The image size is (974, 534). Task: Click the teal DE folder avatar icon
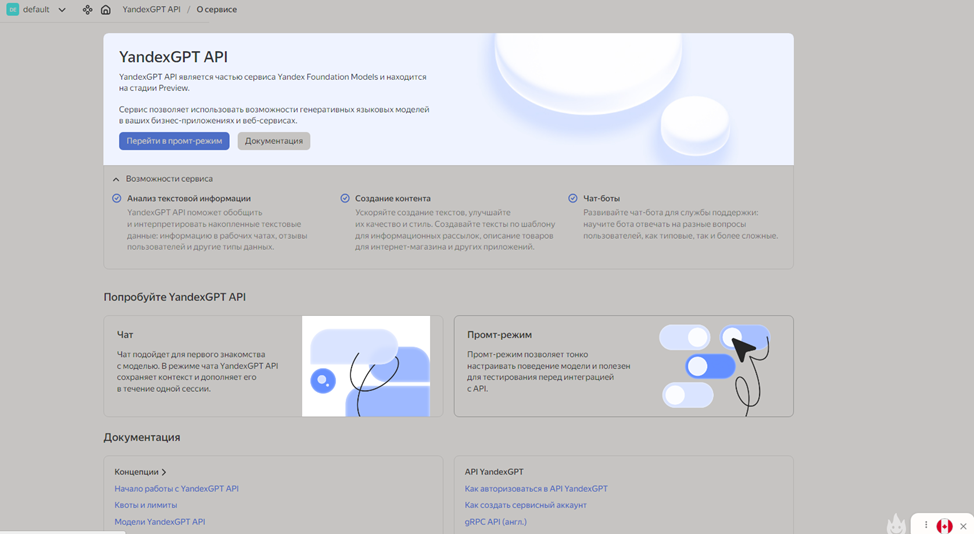pos(12,9)
